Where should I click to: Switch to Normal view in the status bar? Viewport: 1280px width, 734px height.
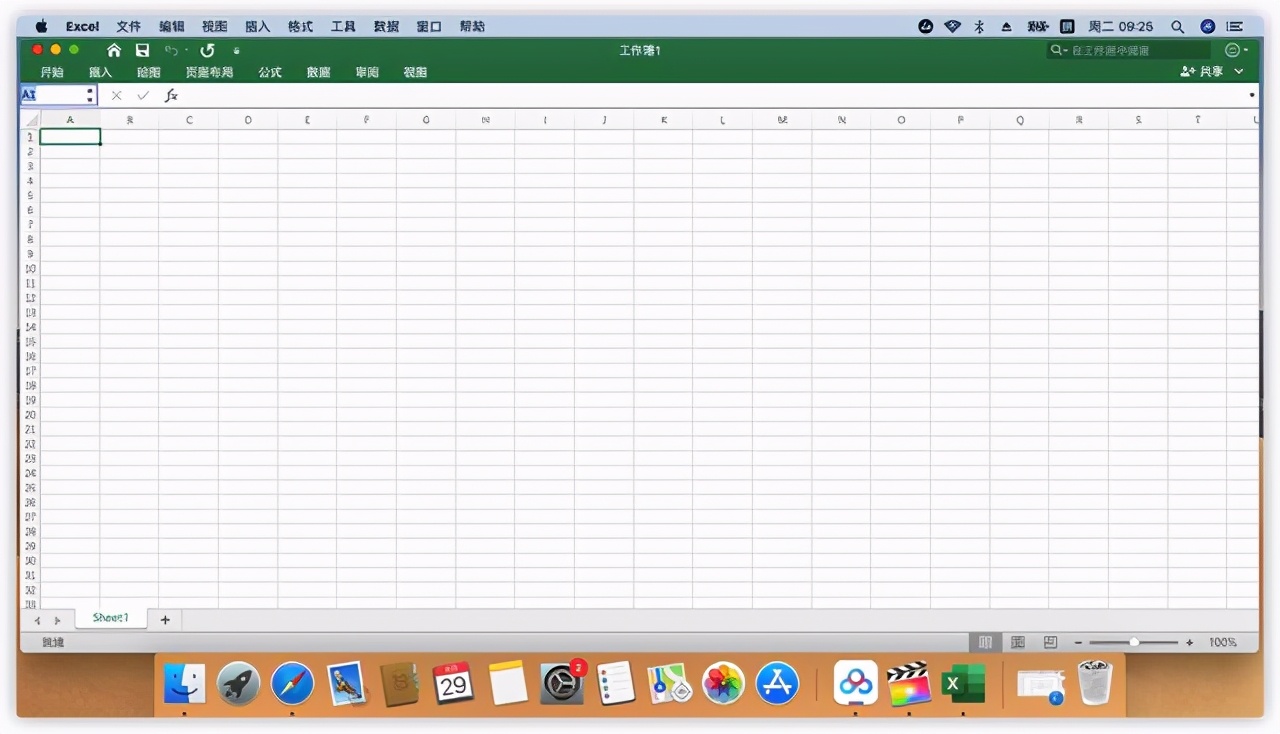coord(985,642)
